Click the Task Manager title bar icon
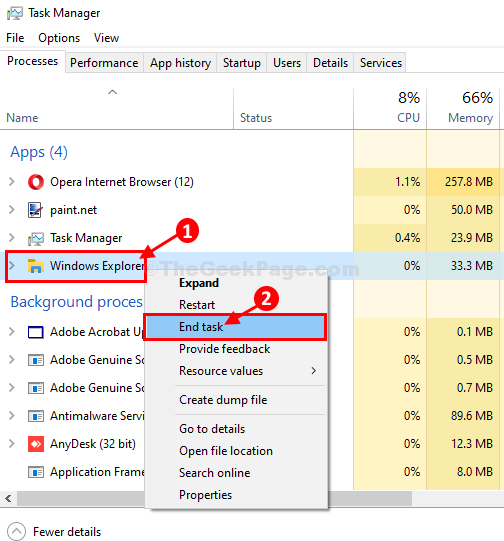Image resolution: width=504 pixels, height=541 pixels. point(14,13)
